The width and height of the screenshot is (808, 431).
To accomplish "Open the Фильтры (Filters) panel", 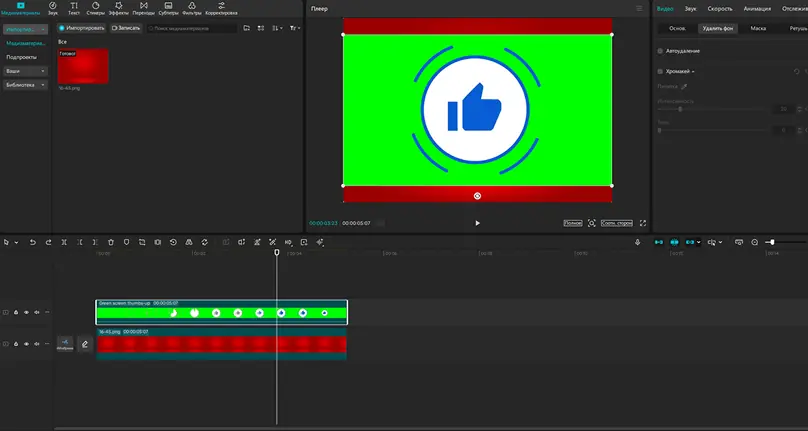I will 192,8.
